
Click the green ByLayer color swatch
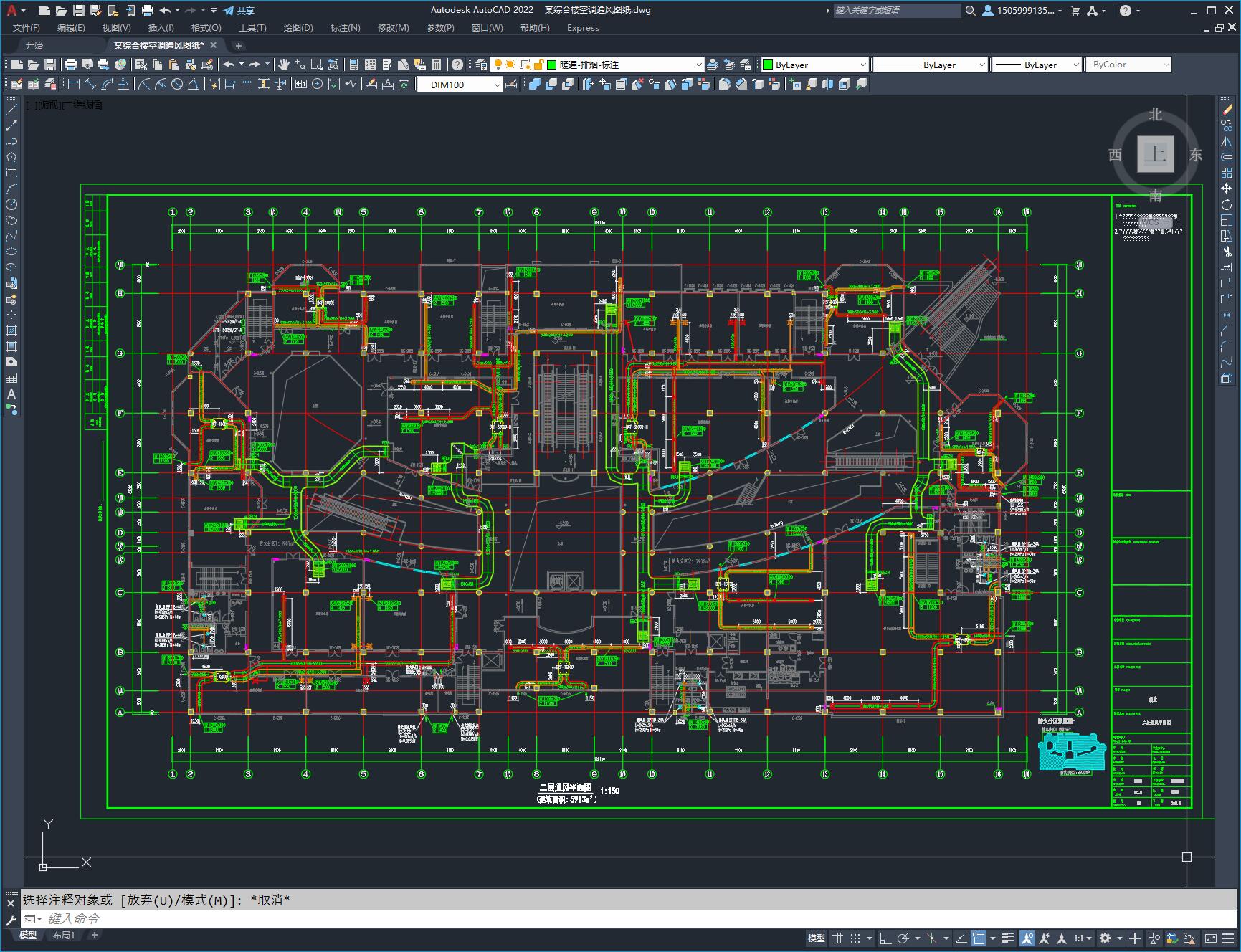coord(768,65)
